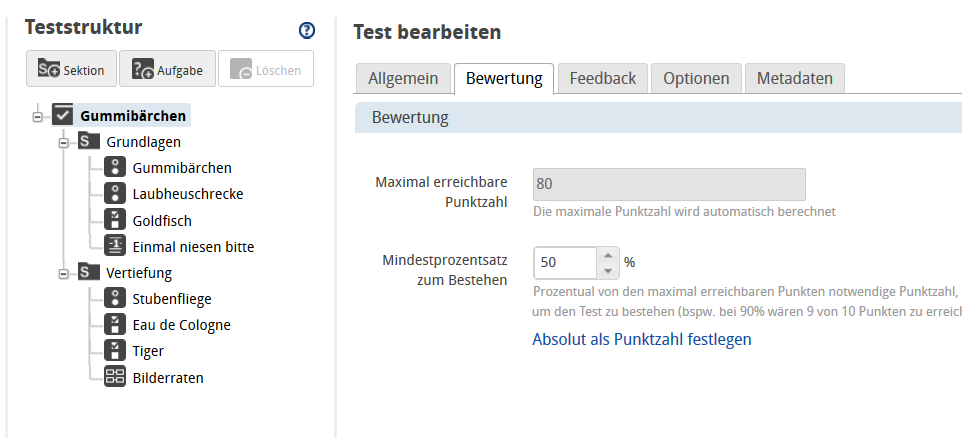Select the Tiger item in tree
This screenshot has height=438, width=962.
(x=148, y=351)
